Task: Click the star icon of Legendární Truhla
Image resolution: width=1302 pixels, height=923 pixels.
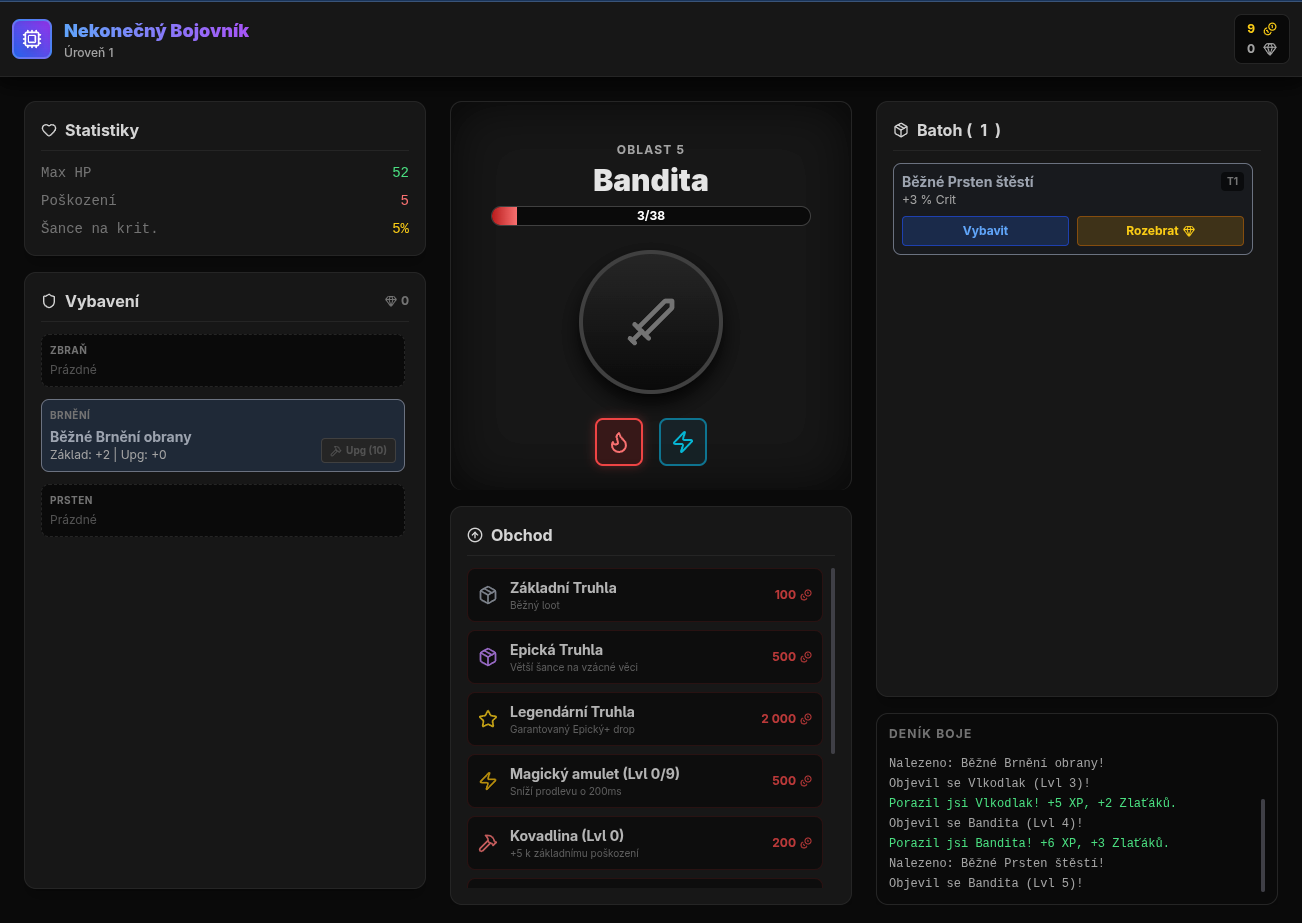Action: tap(488, 719)
